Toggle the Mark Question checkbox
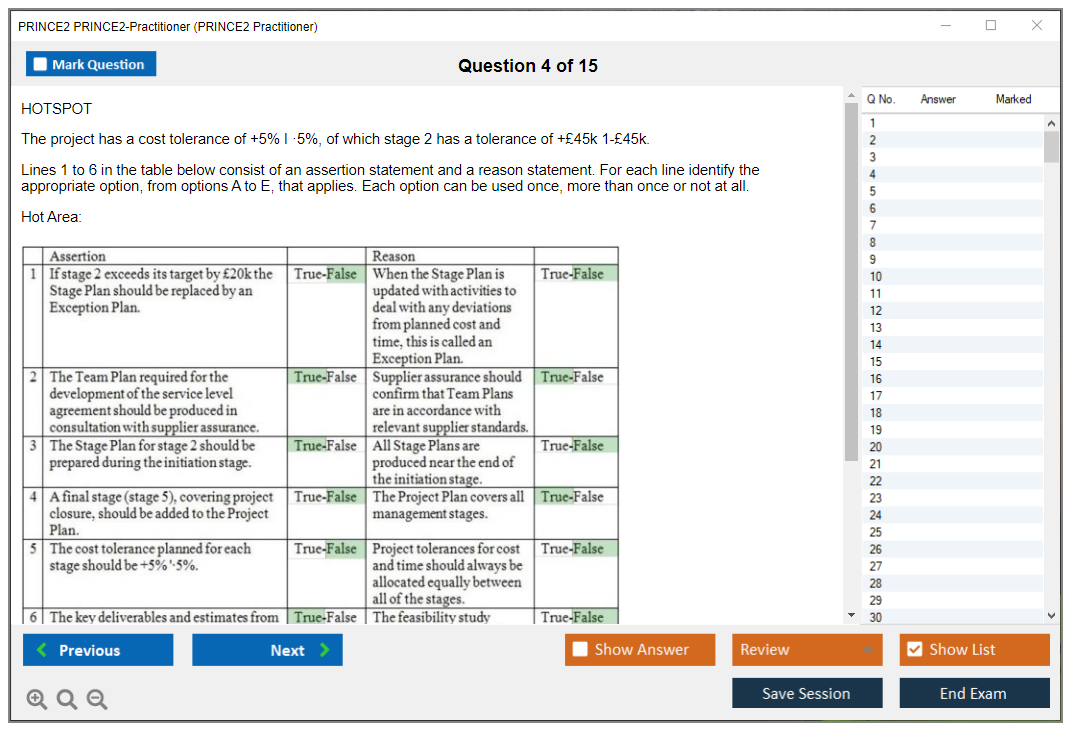 (41, 65)
